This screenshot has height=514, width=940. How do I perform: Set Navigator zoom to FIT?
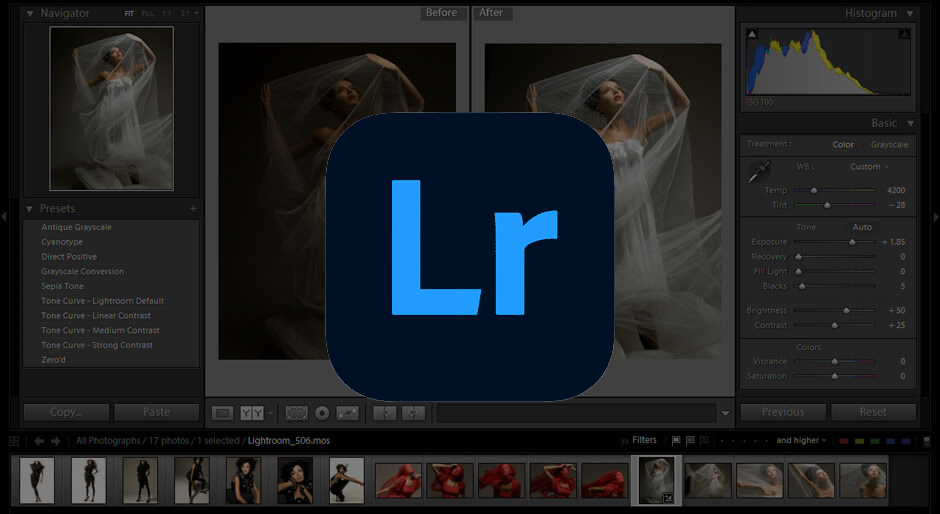coord(129,13)
